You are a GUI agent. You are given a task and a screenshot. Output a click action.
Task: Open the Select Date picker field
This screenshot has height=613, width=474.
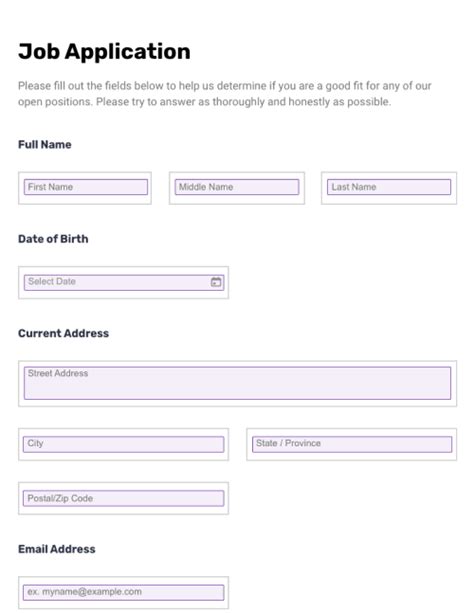point(124,282)
